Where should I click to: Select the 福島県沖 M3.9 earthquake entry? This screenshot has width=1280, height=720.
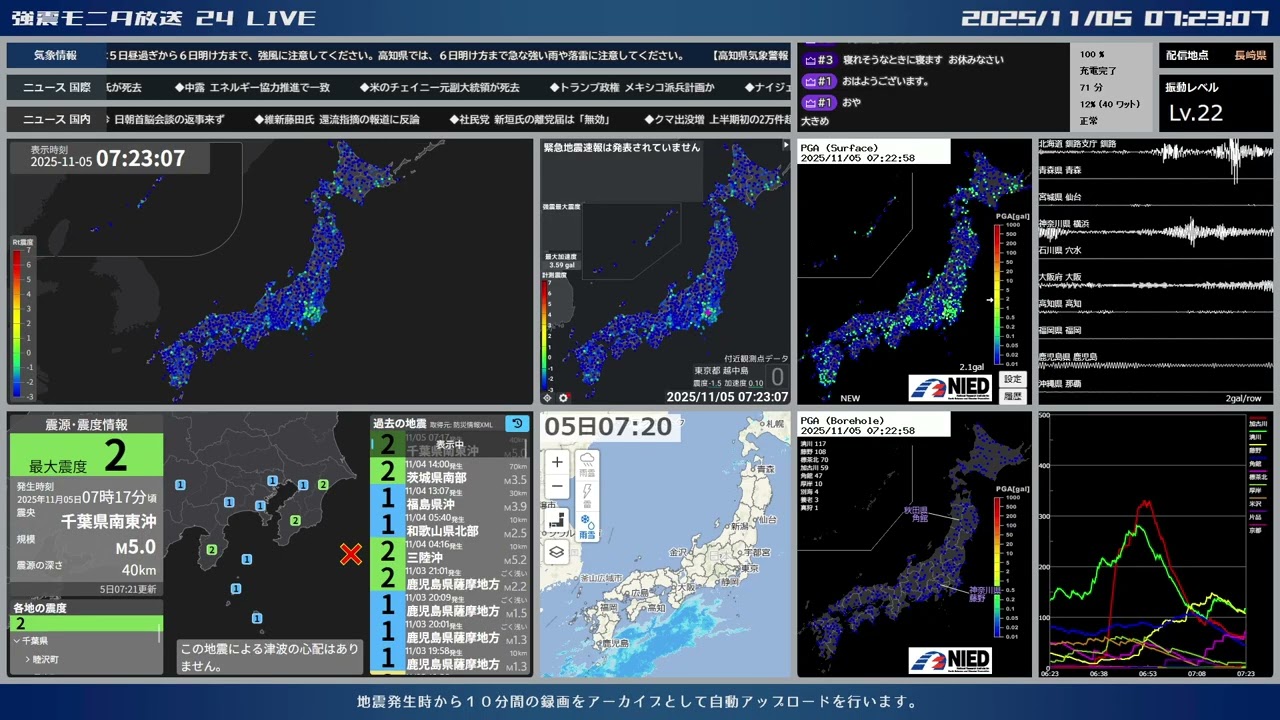pyautogui.click(x=449, y=498)
